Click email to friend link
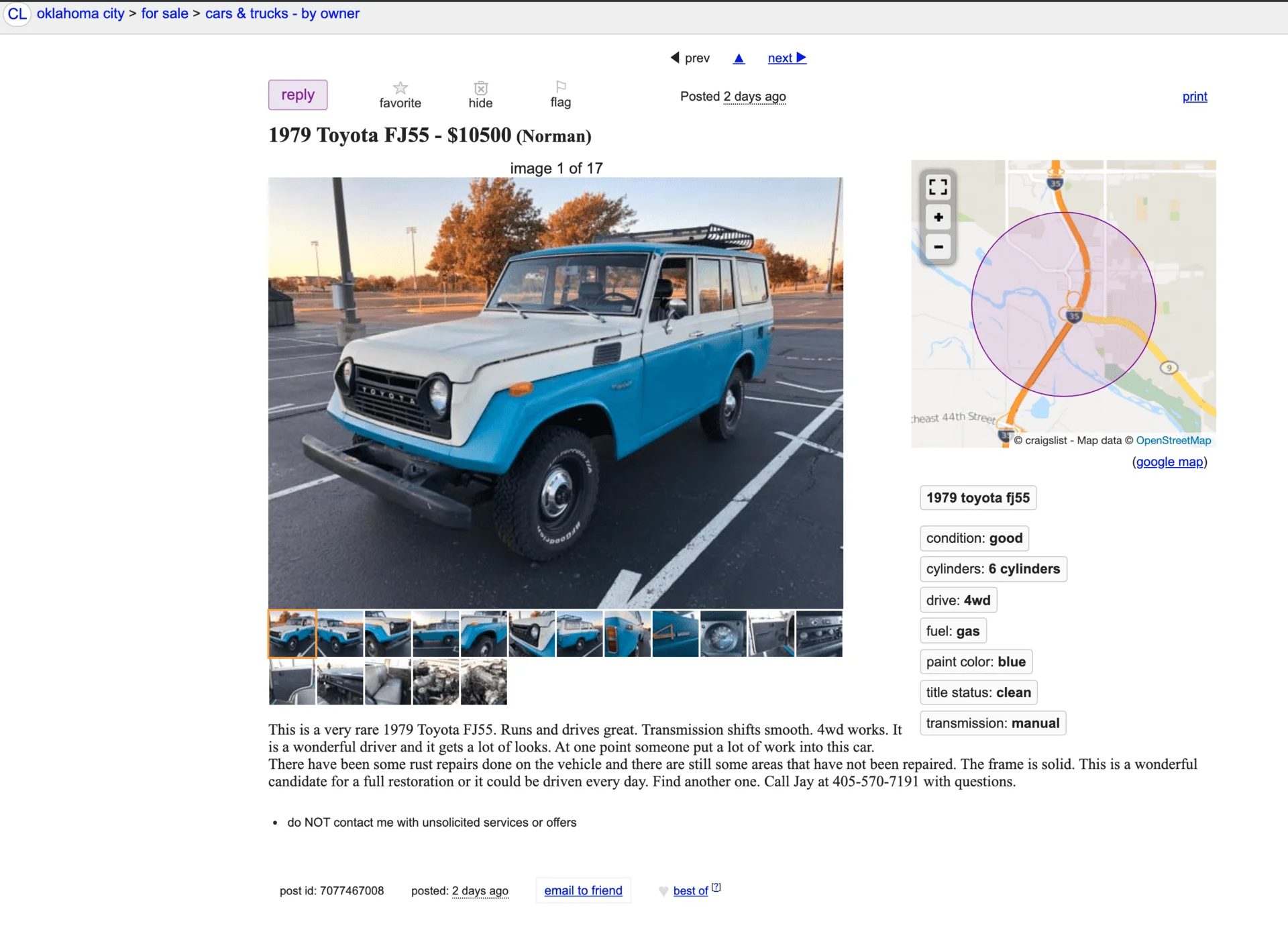Viewport: 1288px width, 934px height. click(x=583, y=890)
